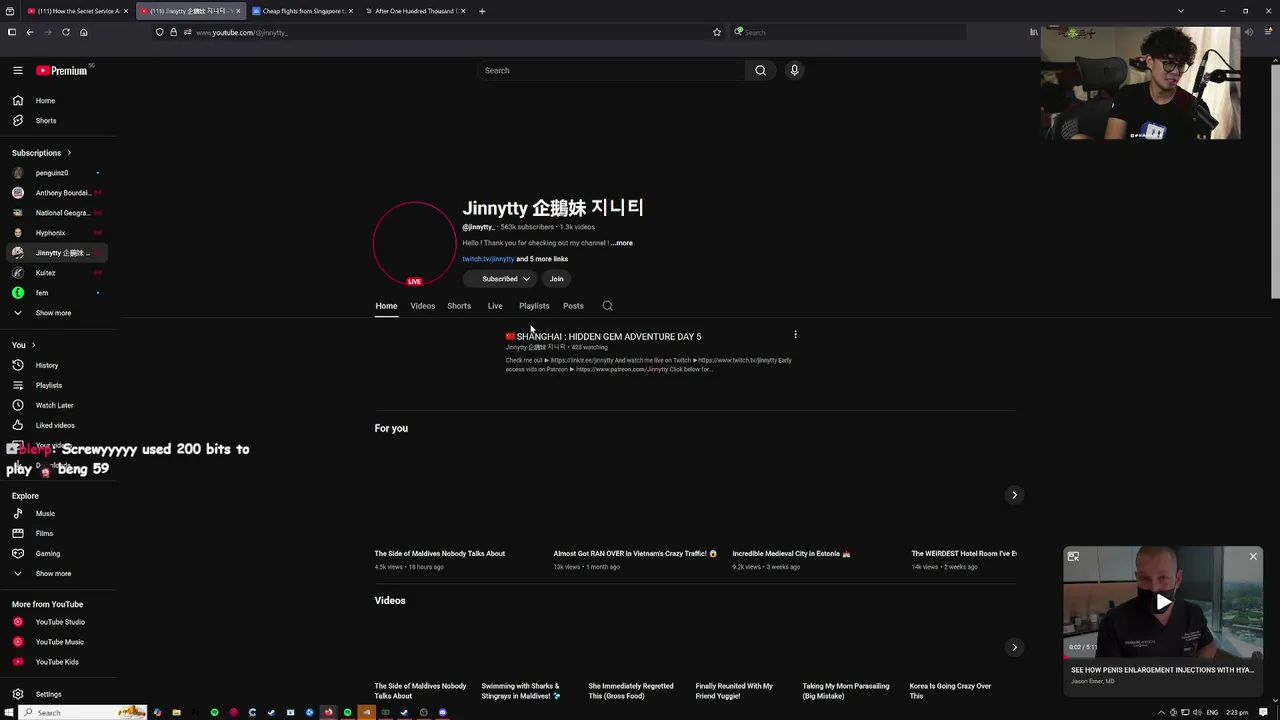Close the miniplayer video
The height and width of the screenshot is (720, 1280).
click(1253, 556)
